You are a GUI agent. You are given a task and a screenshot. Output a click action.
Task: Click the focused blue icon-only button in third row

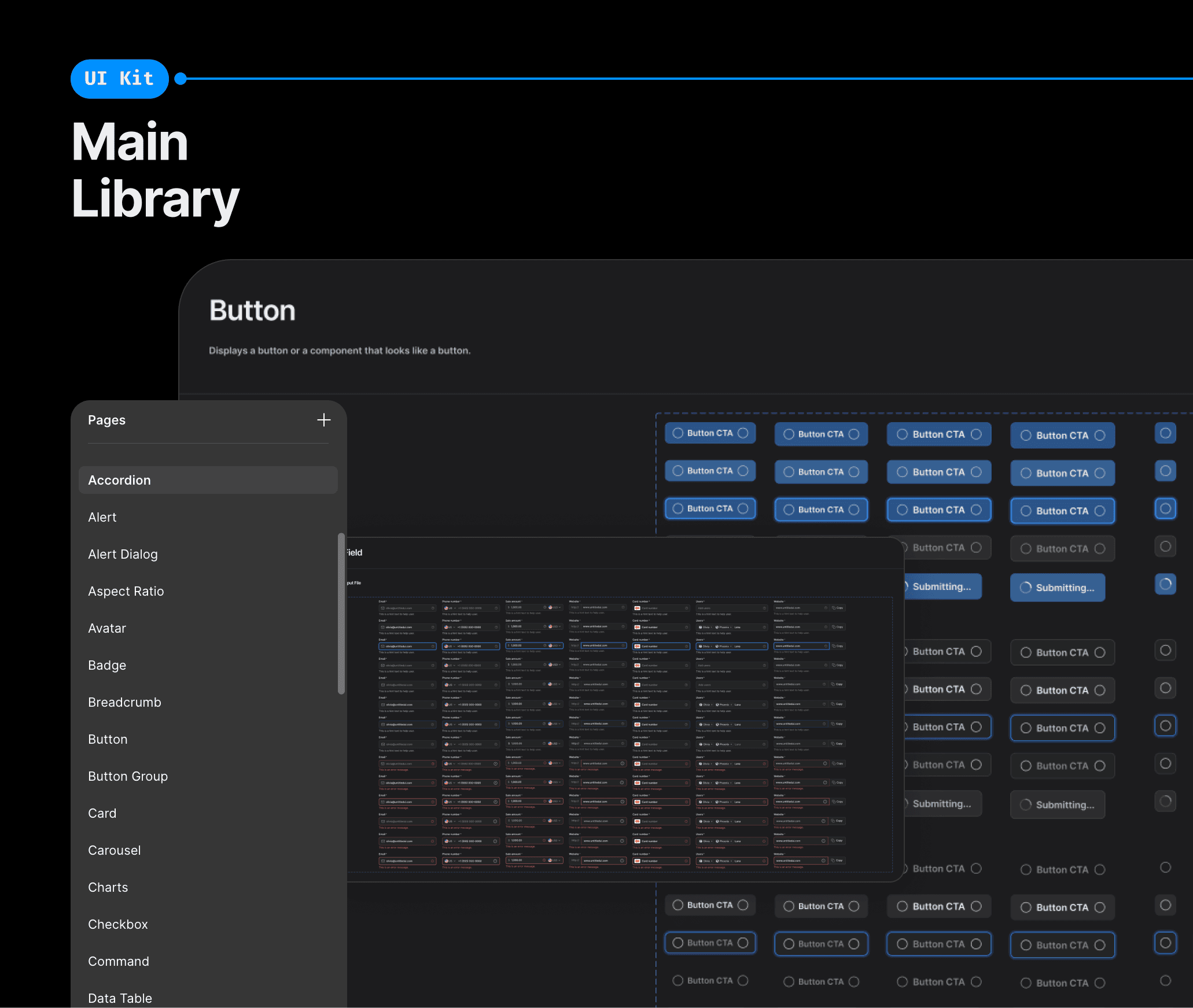[1165, 509]
